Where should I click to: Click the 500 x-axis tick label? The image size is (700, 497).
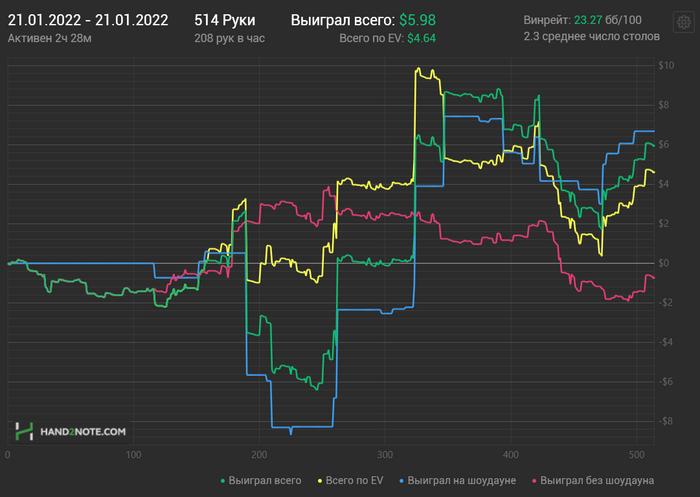click(637, 455)
